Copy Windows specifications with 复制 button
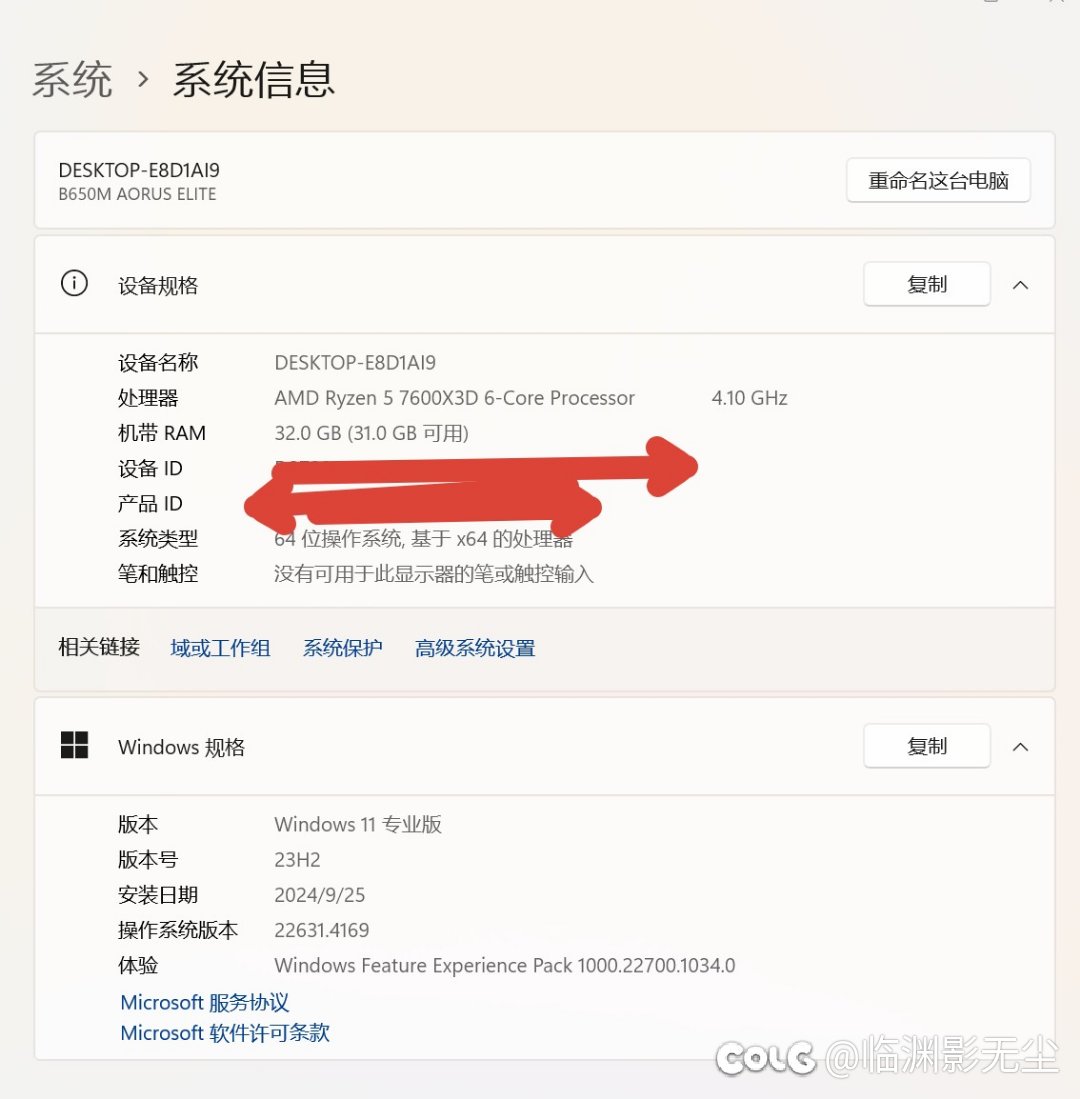Viewport: 1080px width, 1099px height. pos(927,746)
